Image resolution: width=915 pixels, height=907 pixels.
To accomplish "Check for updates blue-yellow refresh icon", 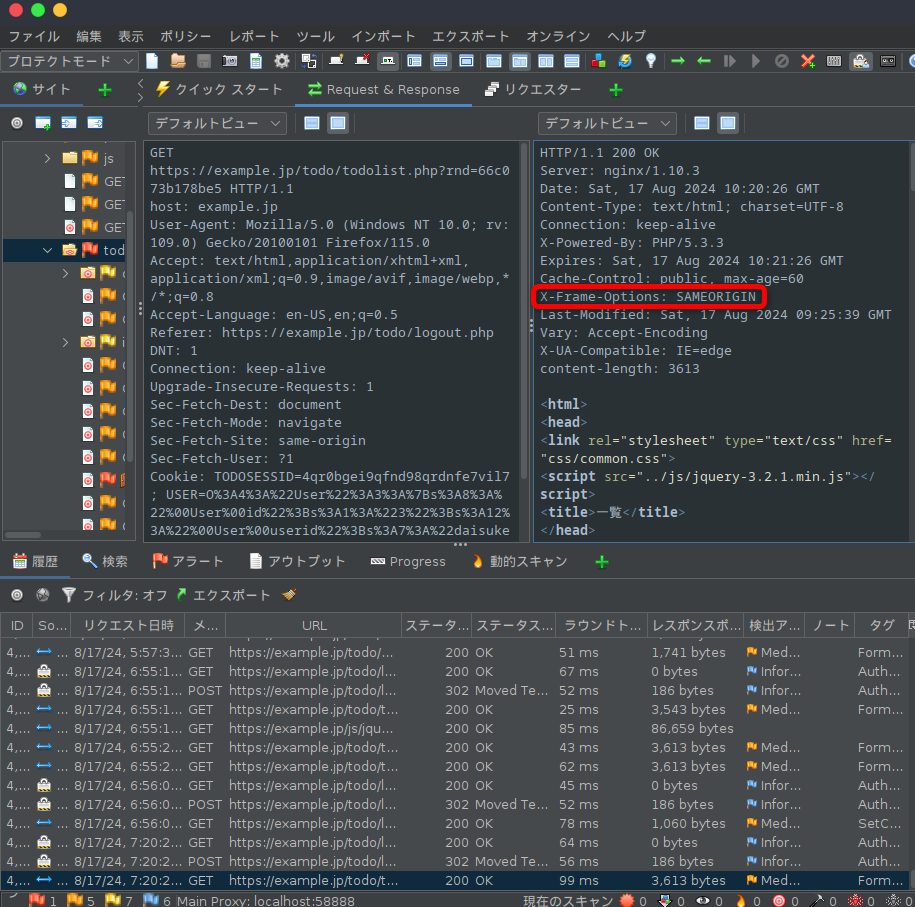I will [x=625, y=61].
